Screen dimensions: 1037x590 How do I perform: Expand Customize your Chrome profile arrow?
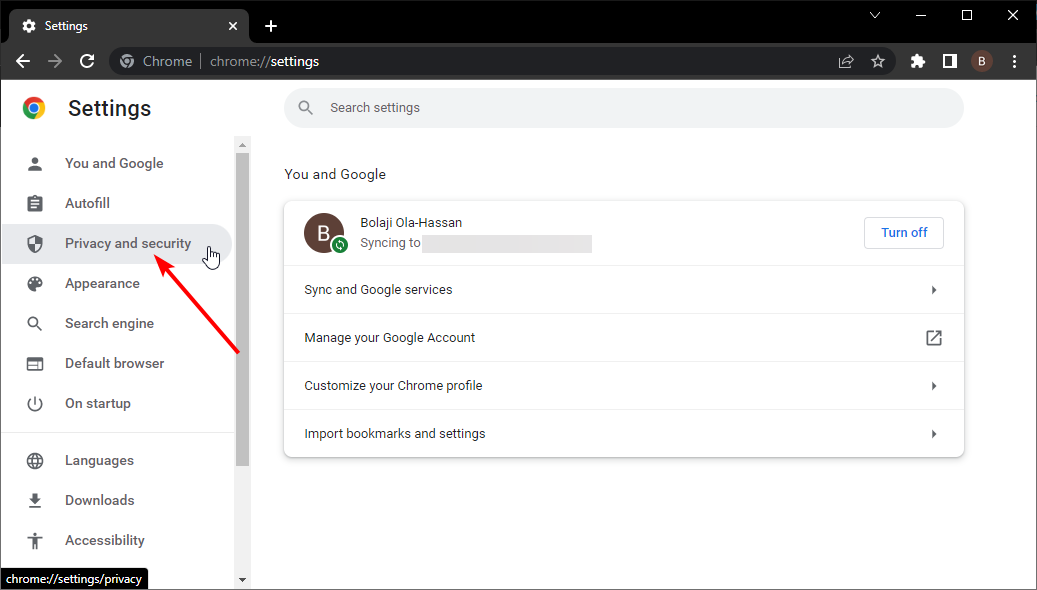(934, 386)
